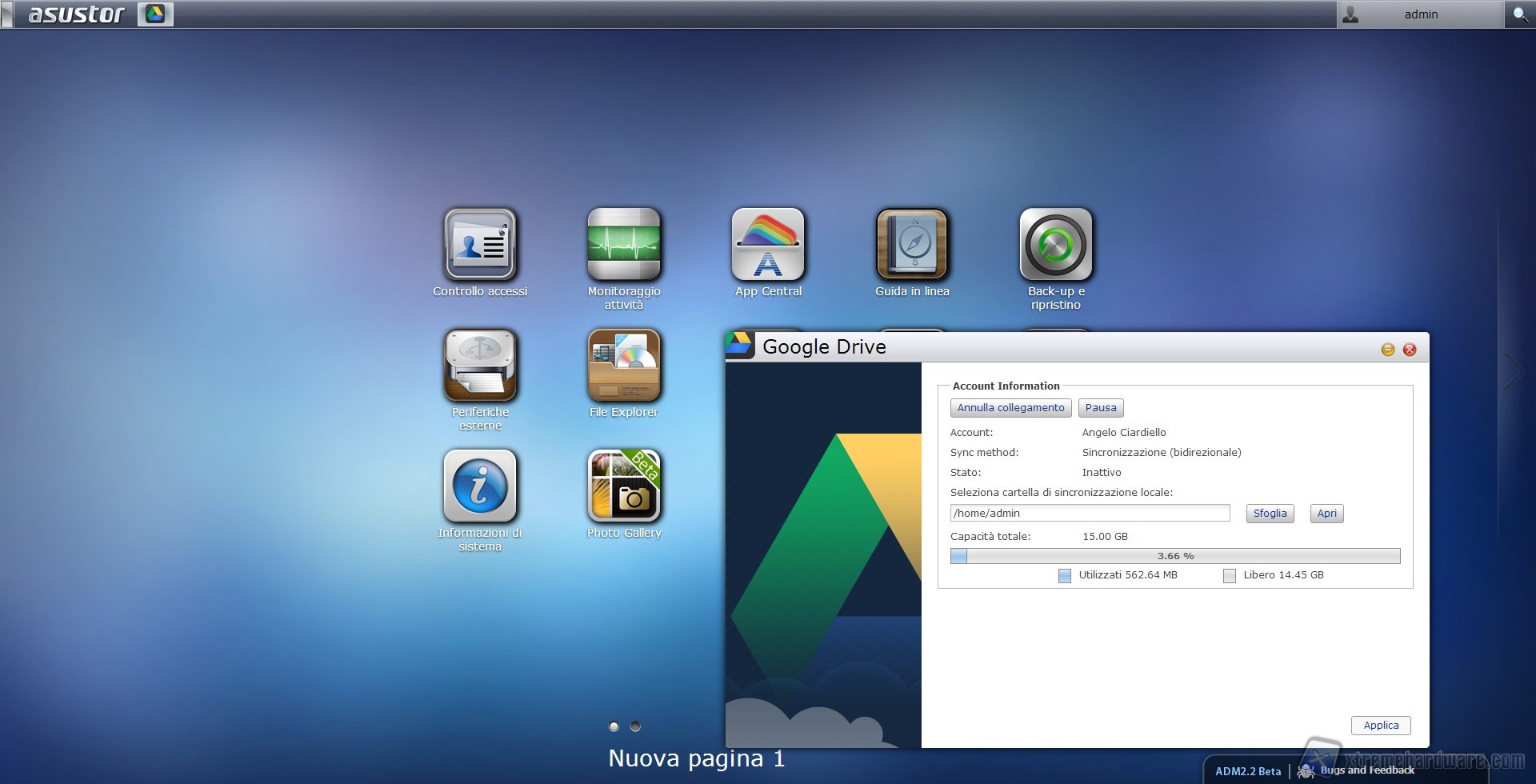Click the local sync folder path field
1536x784 pixels.
[x=1090, y=514]
